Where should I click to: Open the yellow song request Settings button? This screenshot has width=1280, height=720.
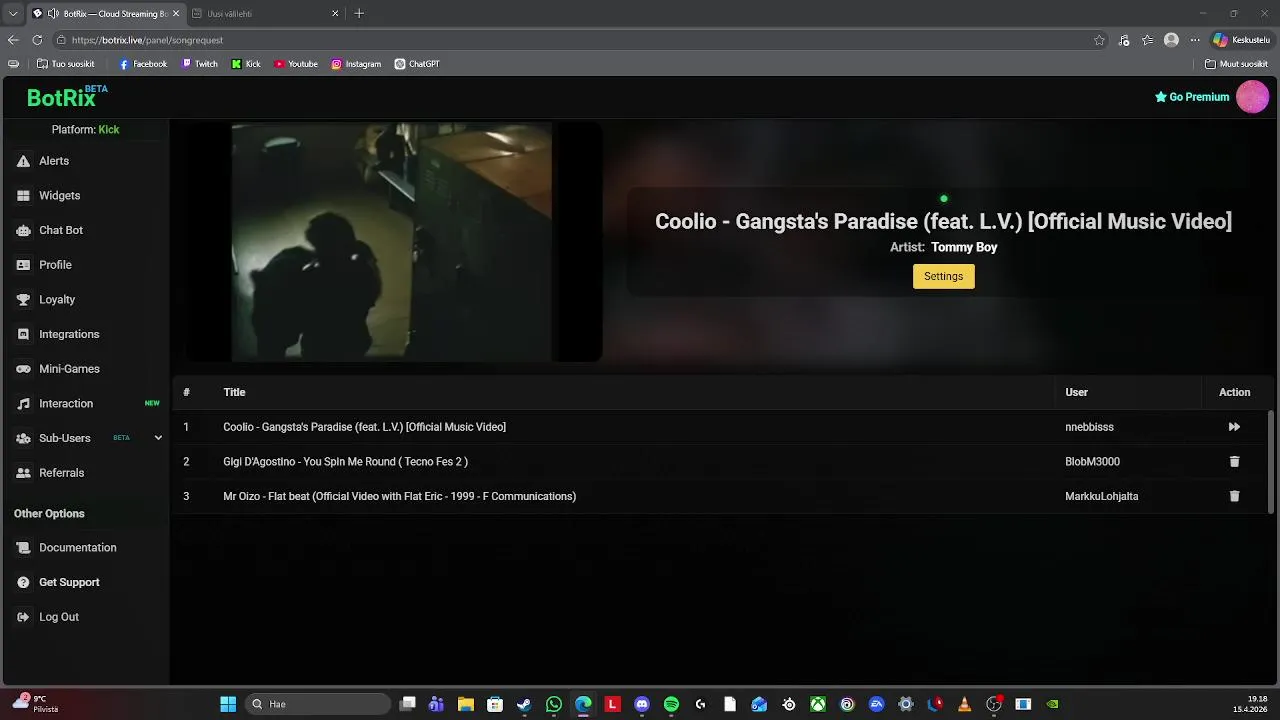click(x=943, y=276)
